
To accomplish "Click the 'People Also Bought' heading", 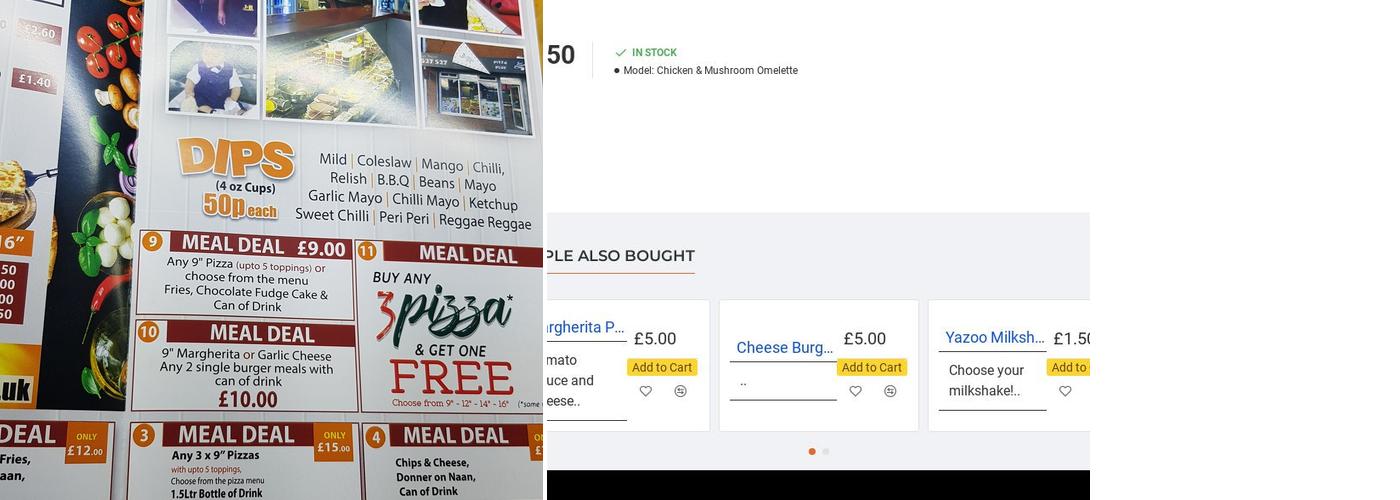I will 620,256.
